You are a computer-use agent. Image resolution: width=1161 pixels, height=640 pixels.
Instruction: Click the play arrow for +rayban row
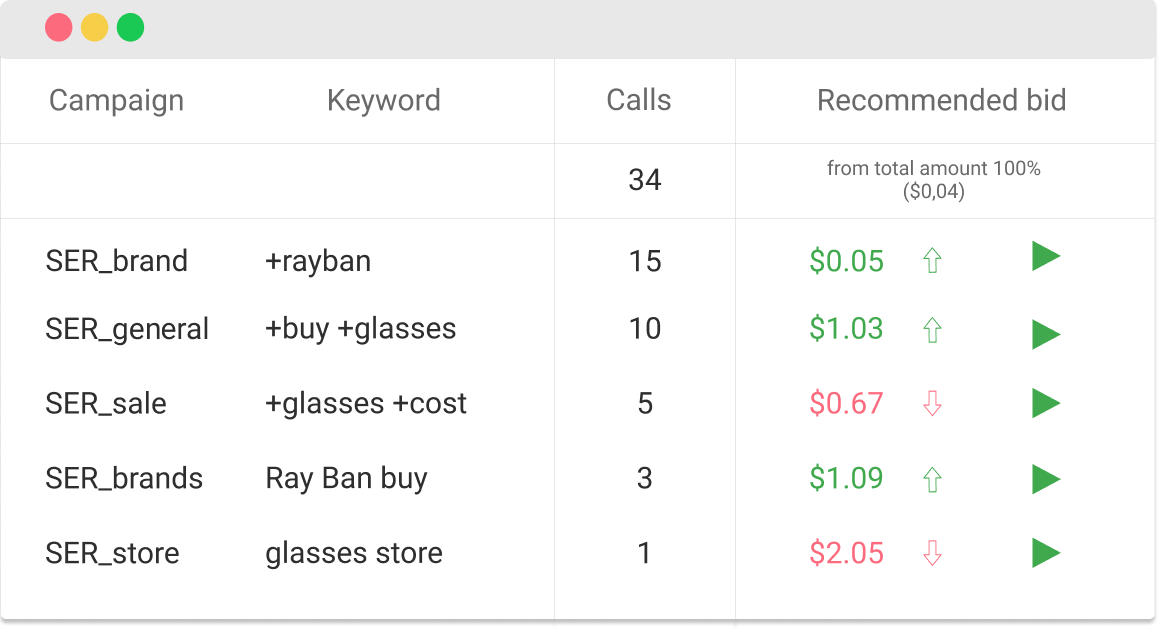tap(1045, 256)
